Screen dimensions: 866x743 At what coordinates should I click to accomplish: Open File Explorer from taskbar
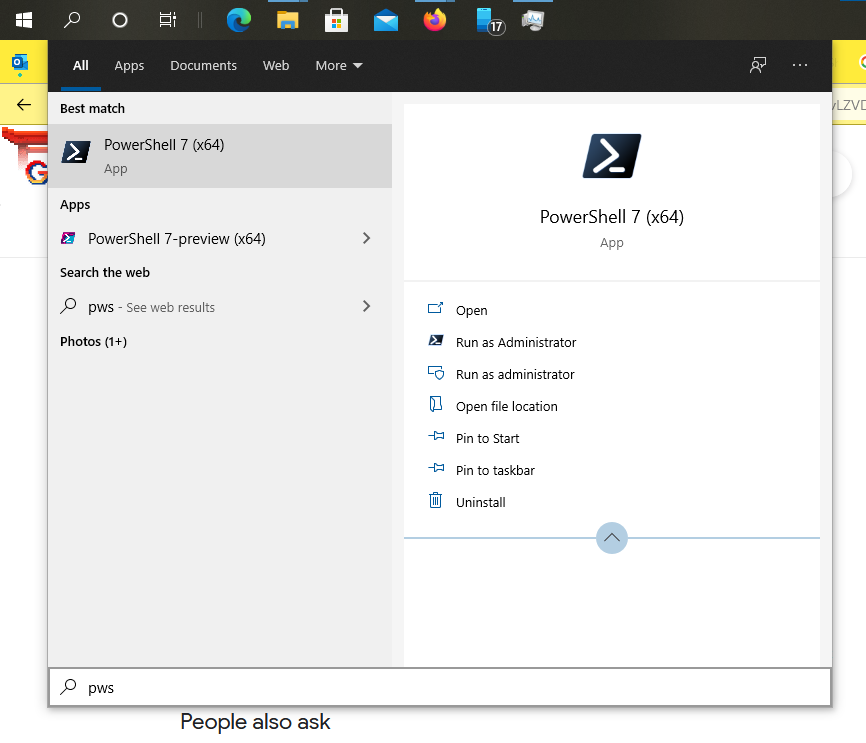coord(287,20)
